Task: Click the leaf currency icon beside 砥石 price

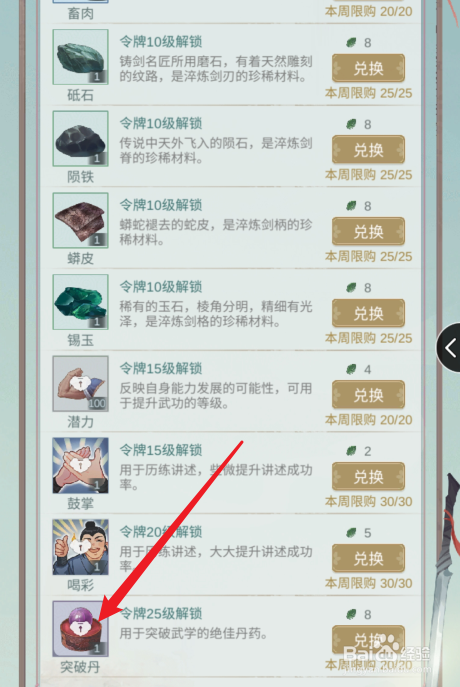Action: coord(351,42)
